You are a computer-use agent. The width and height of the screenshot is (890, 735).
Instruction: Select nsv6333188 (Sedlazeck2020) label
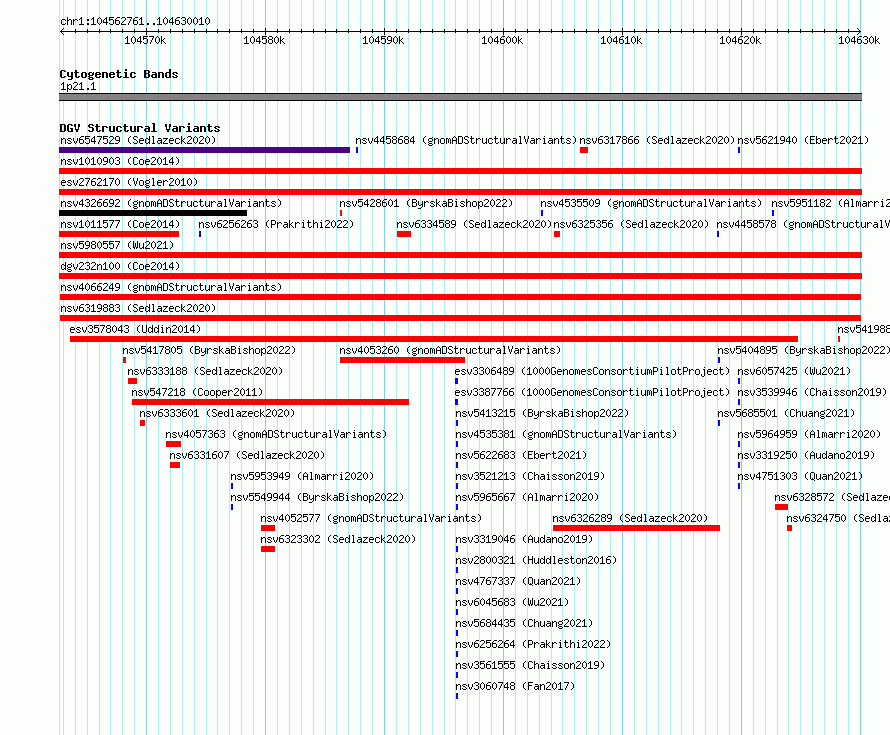click(205, 371)
